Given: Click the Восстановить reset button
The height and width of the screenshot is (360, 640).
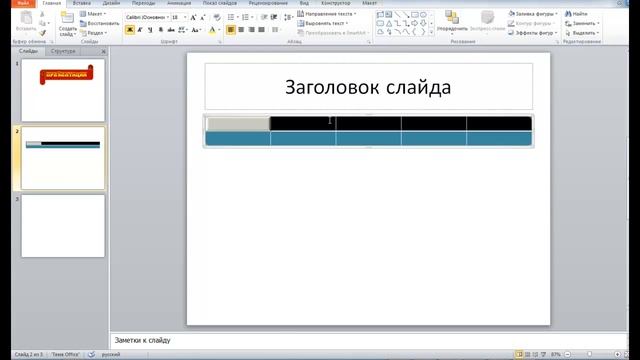Looking at the screenshot, I should pos(100,23).
